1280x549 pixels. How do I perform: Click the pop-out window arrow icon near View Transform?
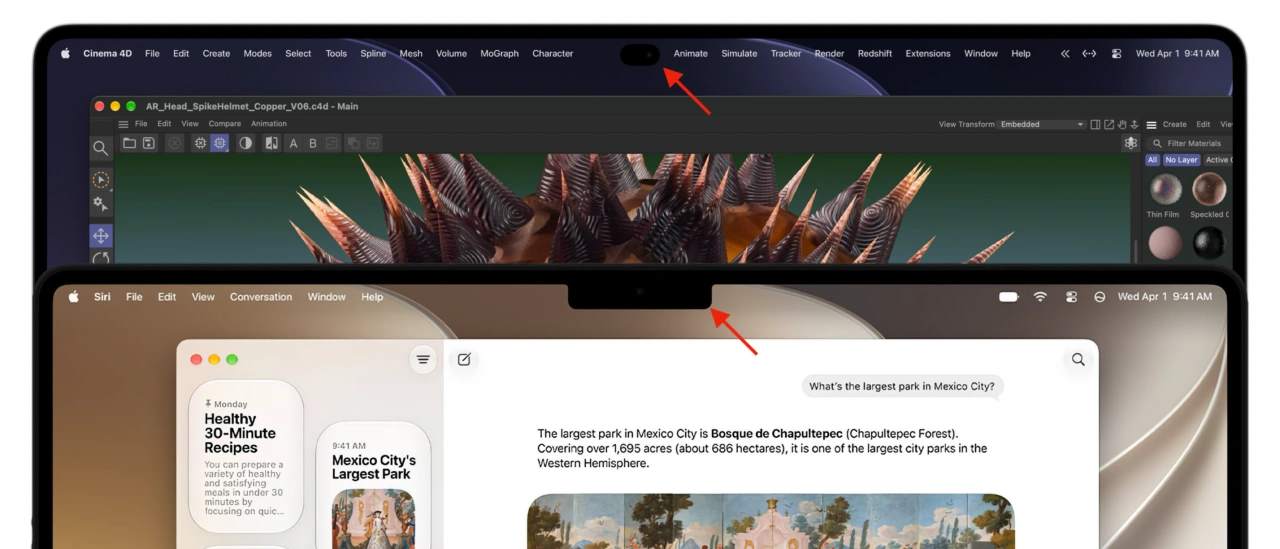(1109, 124)
